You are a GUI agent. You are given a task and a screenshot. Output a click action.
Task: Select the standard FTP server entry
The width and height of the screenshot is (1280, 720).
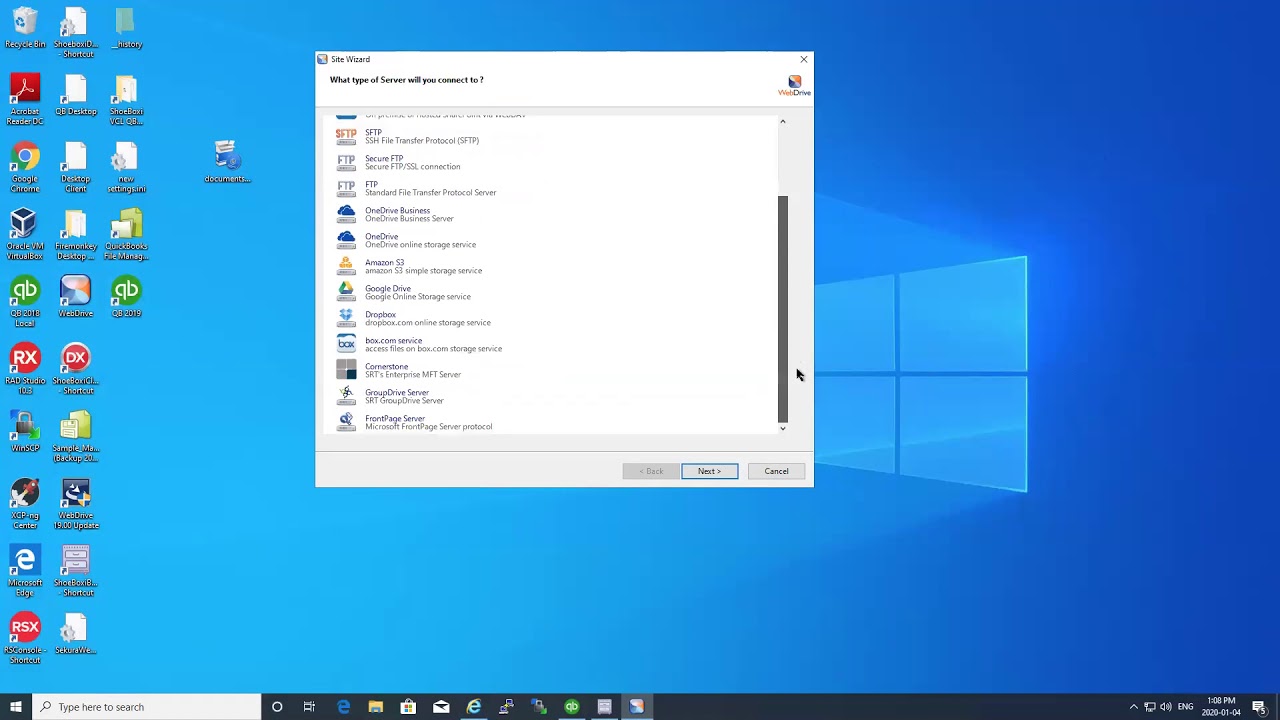pyautogui.click(x=416, y=188)
